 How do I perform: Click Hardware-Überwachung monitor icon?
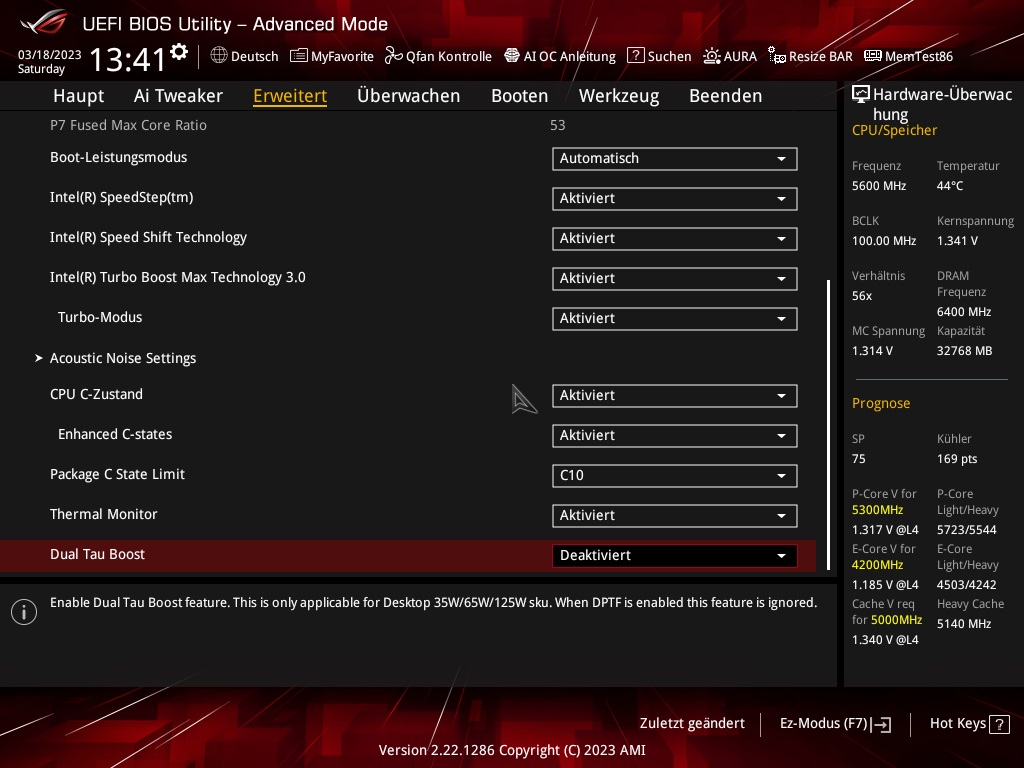(x=861, y=94)
